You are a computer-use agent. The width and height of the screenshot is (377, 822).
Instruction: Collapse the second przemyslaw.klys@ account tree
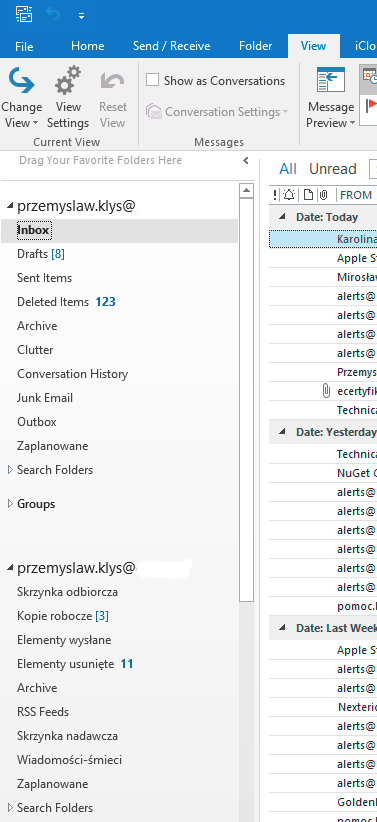tap(10, 568)
